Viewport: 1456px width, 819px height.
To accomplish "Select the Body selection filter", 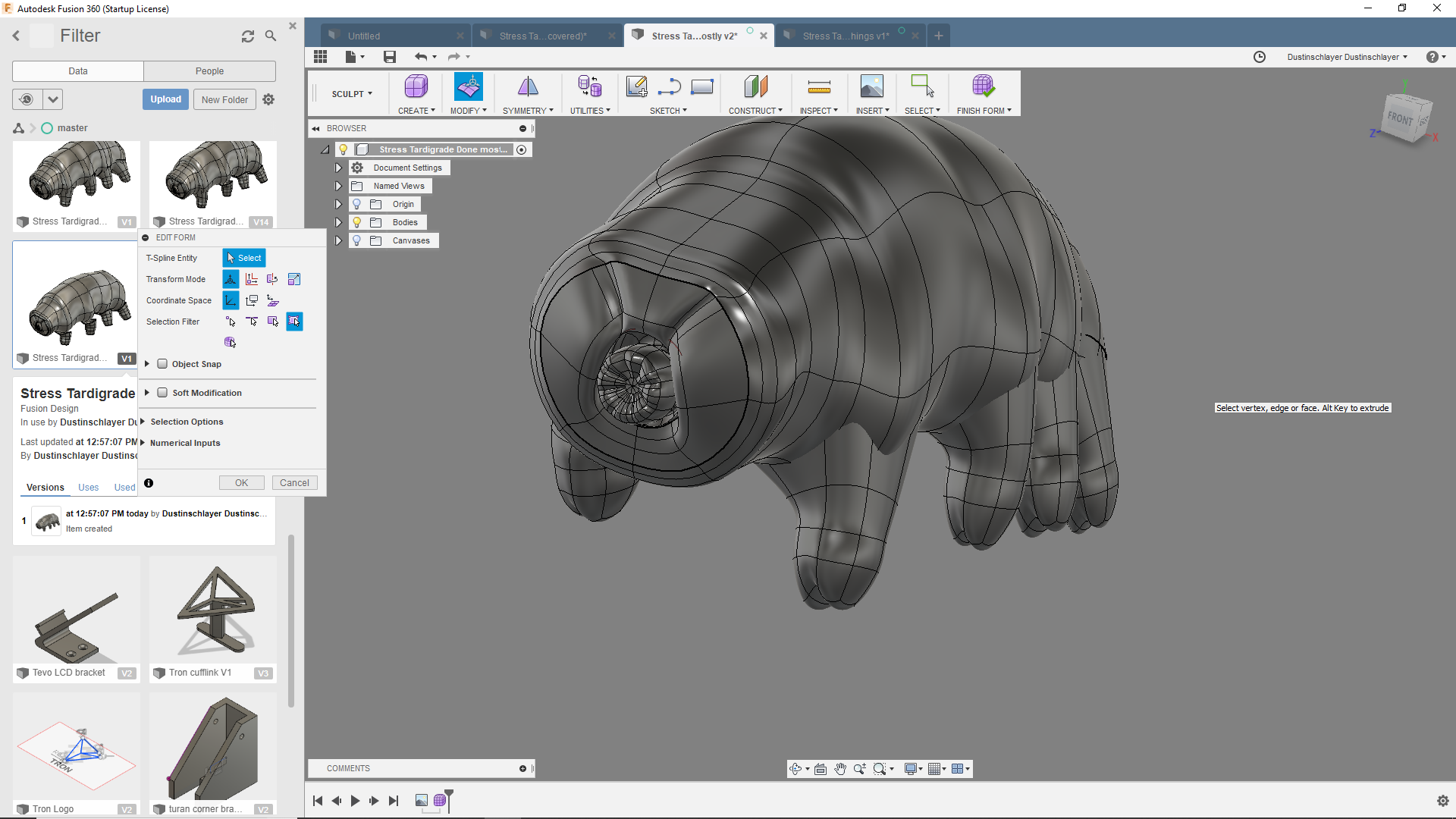I will point(231,343).
